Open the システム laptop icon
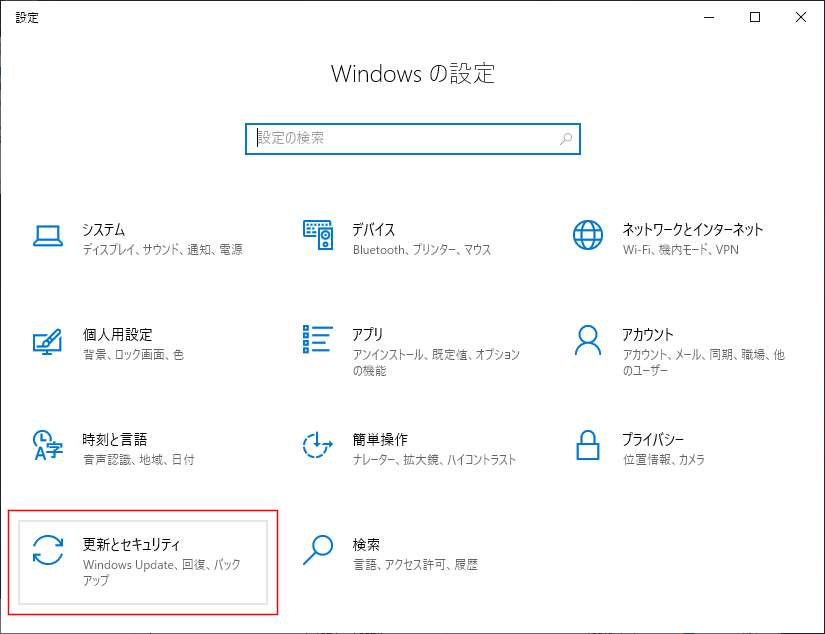Screen dimensions: 825x634 (x=48, y=236)
